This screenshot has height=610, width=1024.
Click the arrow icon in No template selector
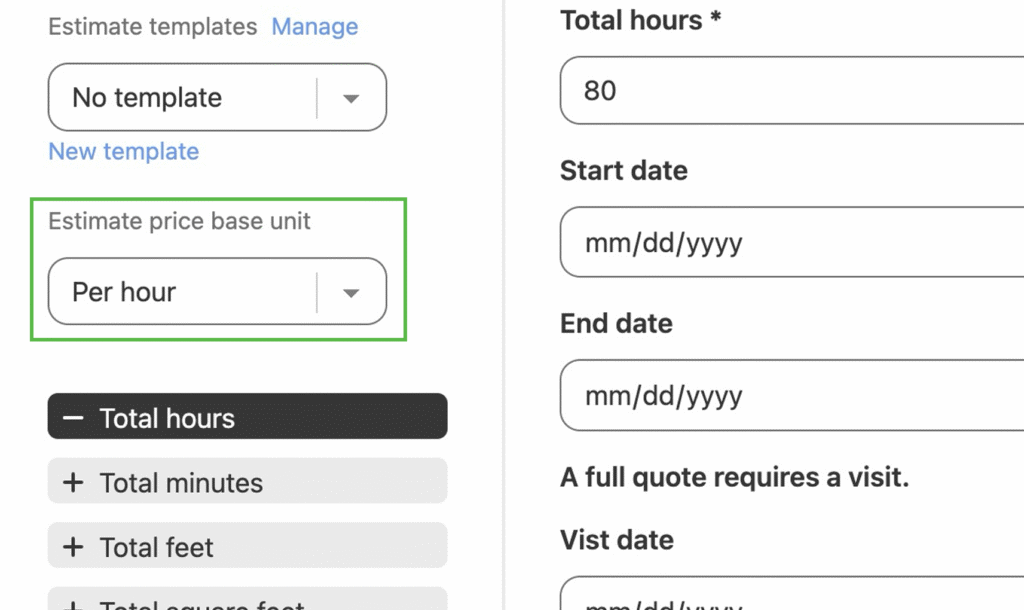pyautogui.click(x=351, y=98)
